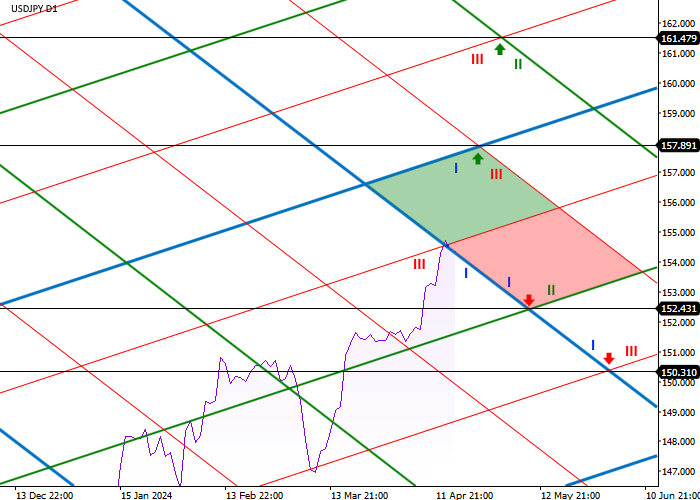Click the 157.000 price axis value
The image size is (700, 500).
tap(680, 172)
